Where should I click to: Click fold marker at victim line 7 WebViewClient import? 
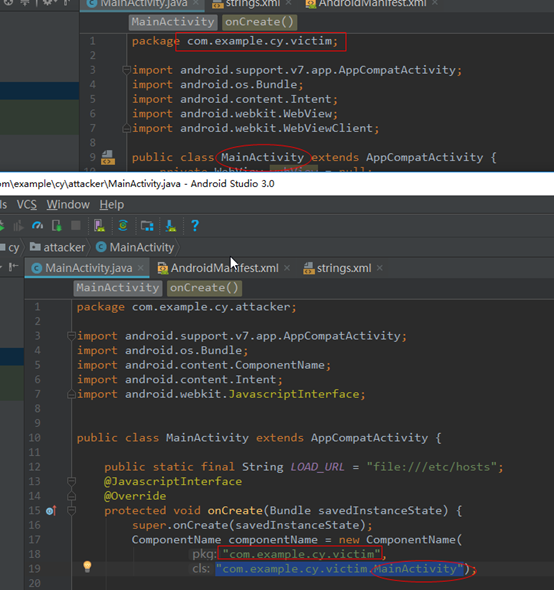click(126, 128)
